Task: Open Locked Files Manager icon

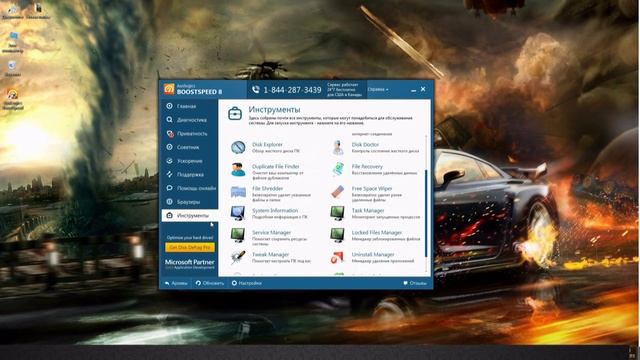Action: 338,235
